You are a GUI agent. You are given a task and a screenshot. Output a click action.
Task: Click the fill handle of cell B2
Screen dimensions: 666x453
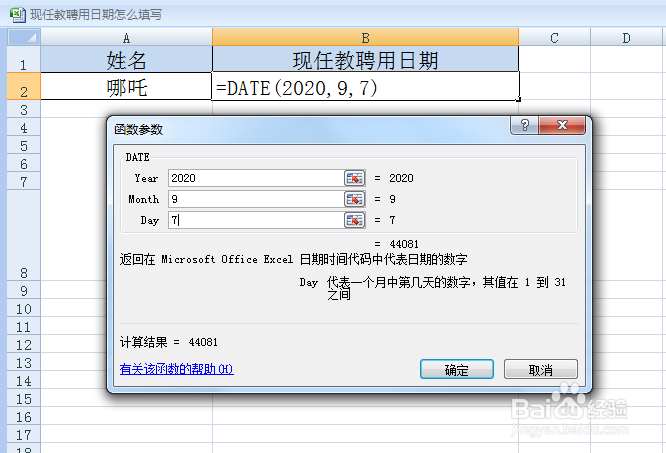pos(518,100)
